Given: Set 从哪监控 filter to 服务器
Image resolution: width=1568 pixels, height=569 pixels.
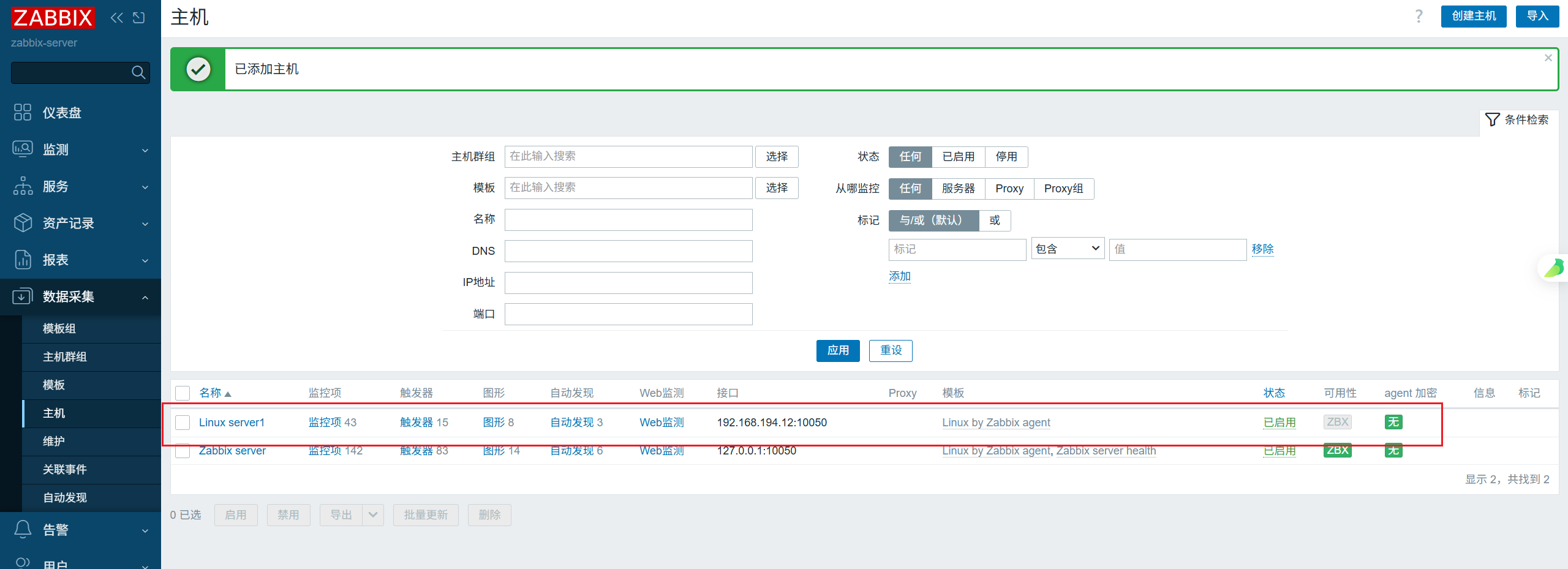Looking at the screenshot, I should (958, 189).
